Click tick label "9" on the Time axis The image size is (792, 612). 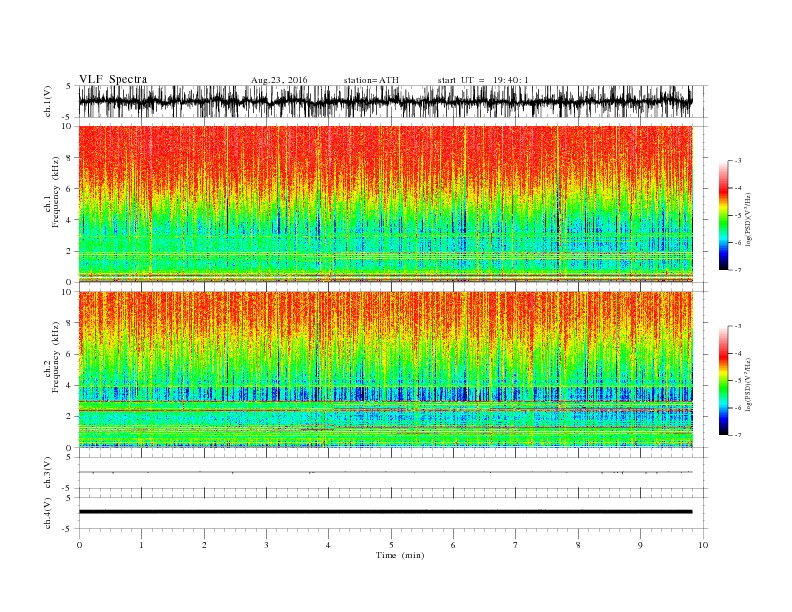click(x=640, y=545)
